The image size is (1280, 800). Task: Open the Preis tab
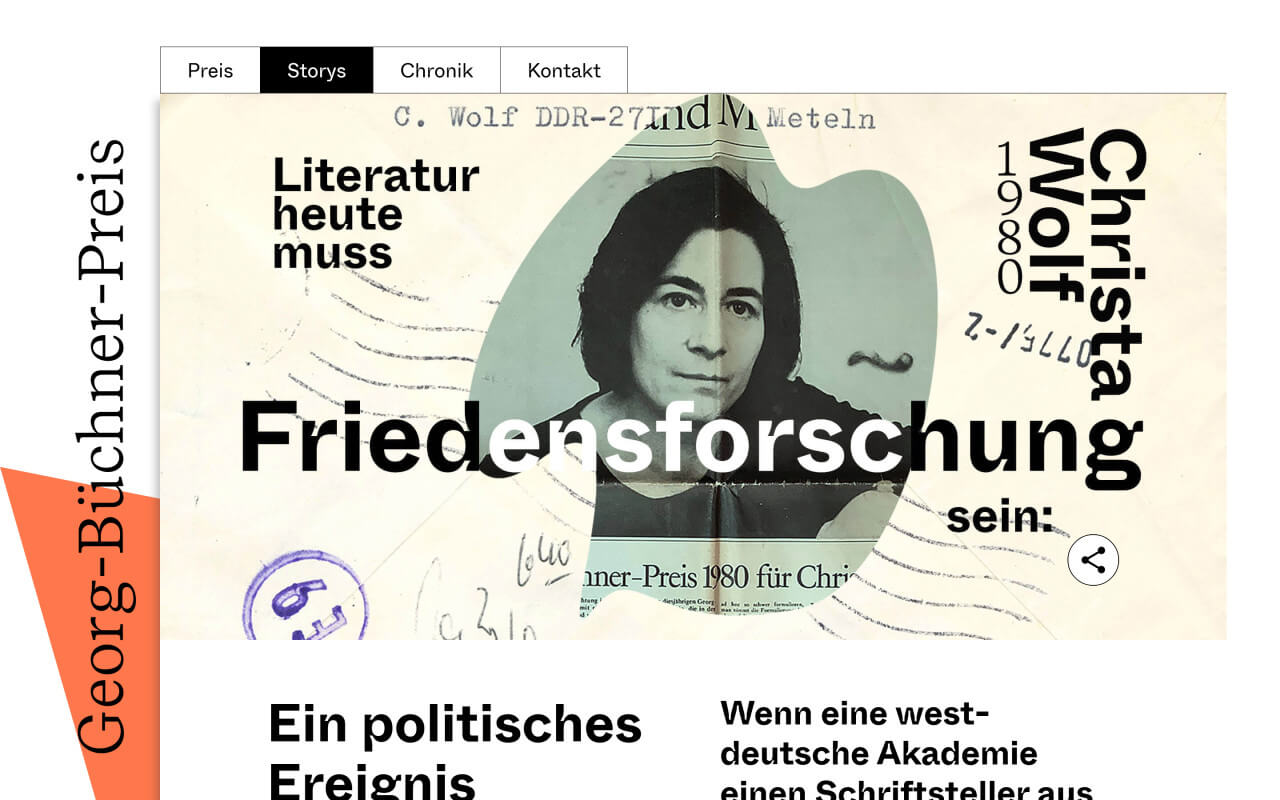tap(210, 70)
